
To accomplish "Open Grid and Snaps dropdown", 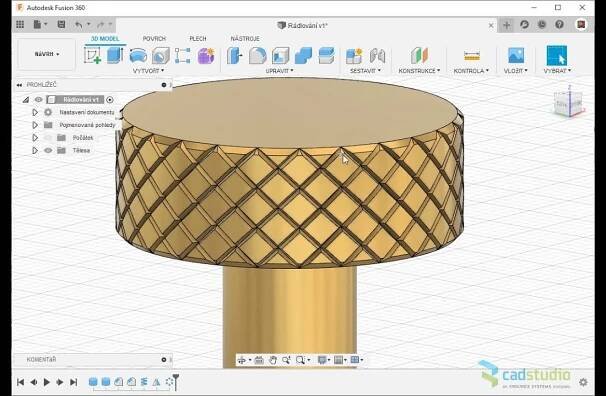I will click(340, 360).
